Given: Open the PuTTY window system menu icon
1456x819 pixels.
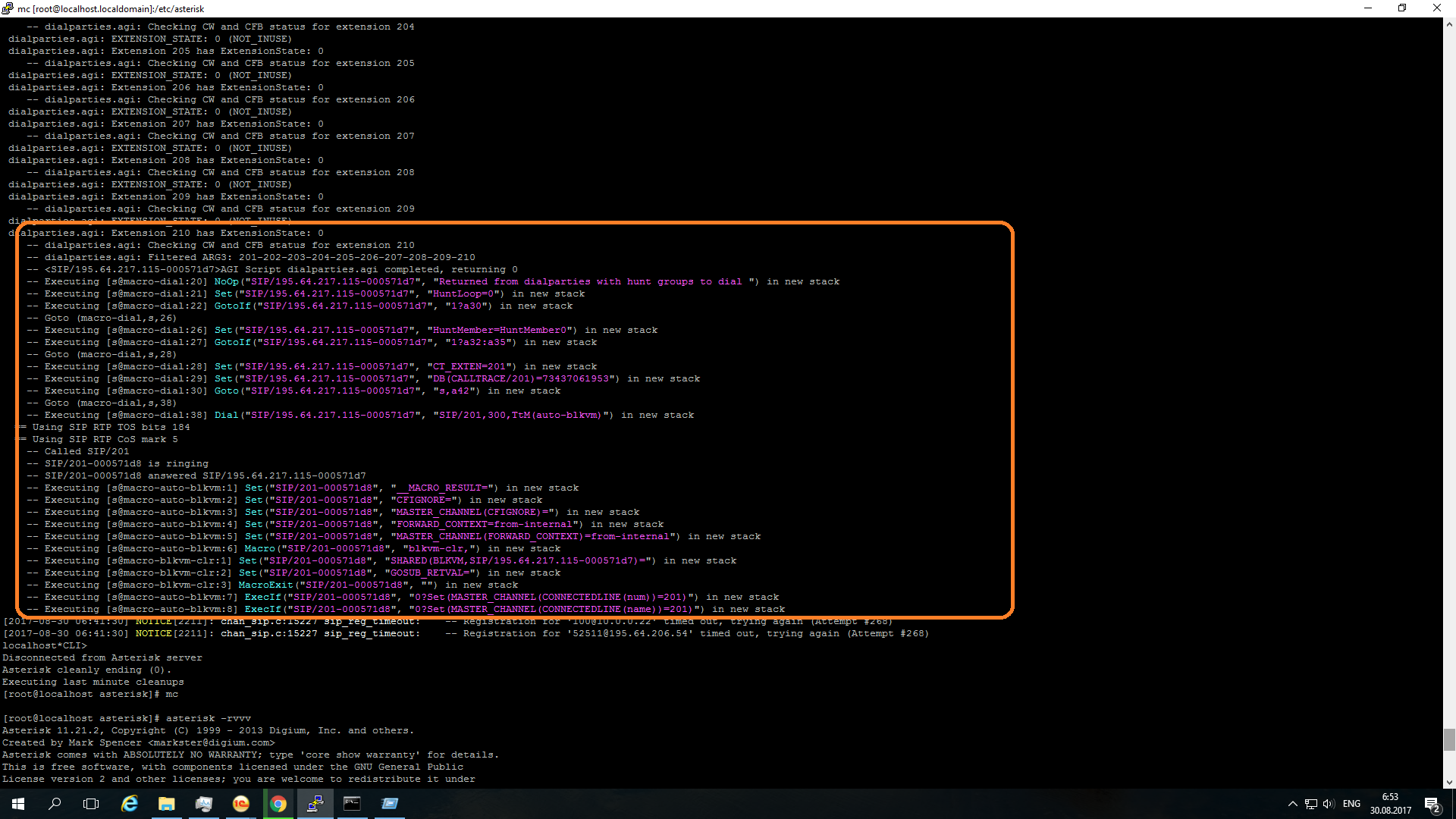Looking at the screenshot, I should click(8, 8).
